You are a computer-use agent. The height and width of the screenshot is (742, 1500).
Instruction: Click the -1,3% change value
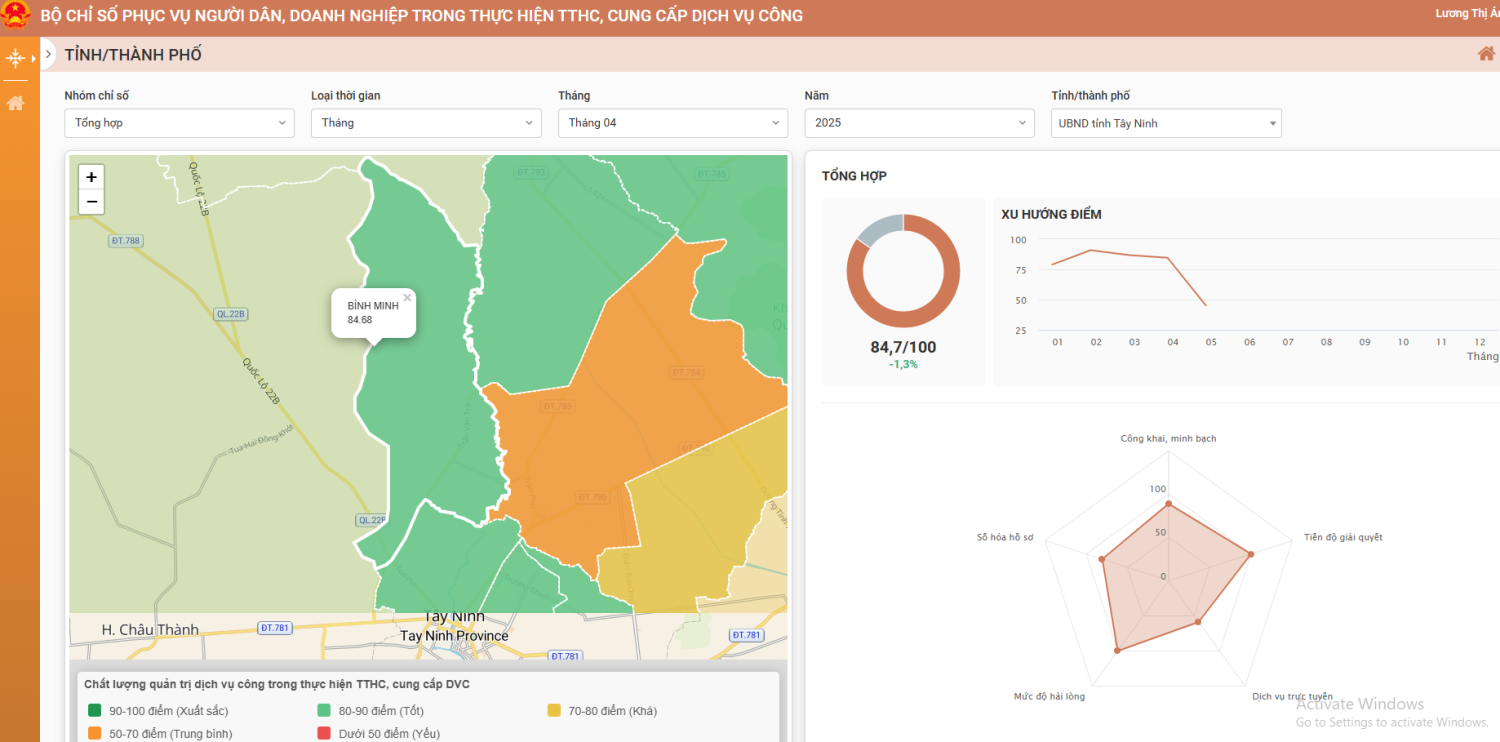[903, 365]
